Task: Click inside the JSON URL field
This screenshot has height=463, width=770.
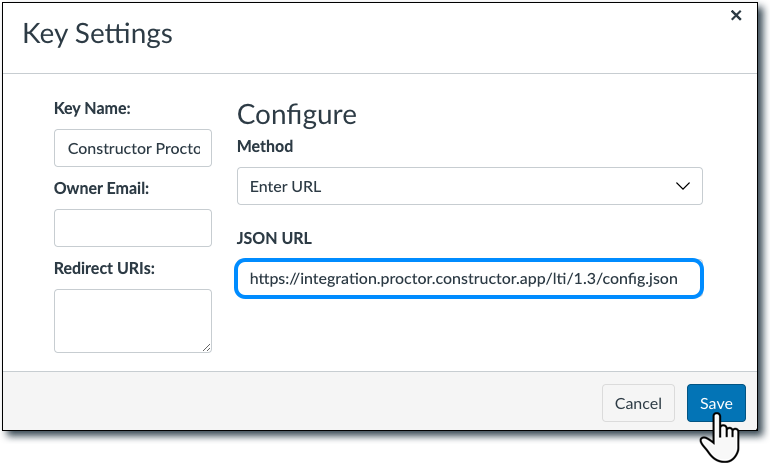Action: pos(469,279)
